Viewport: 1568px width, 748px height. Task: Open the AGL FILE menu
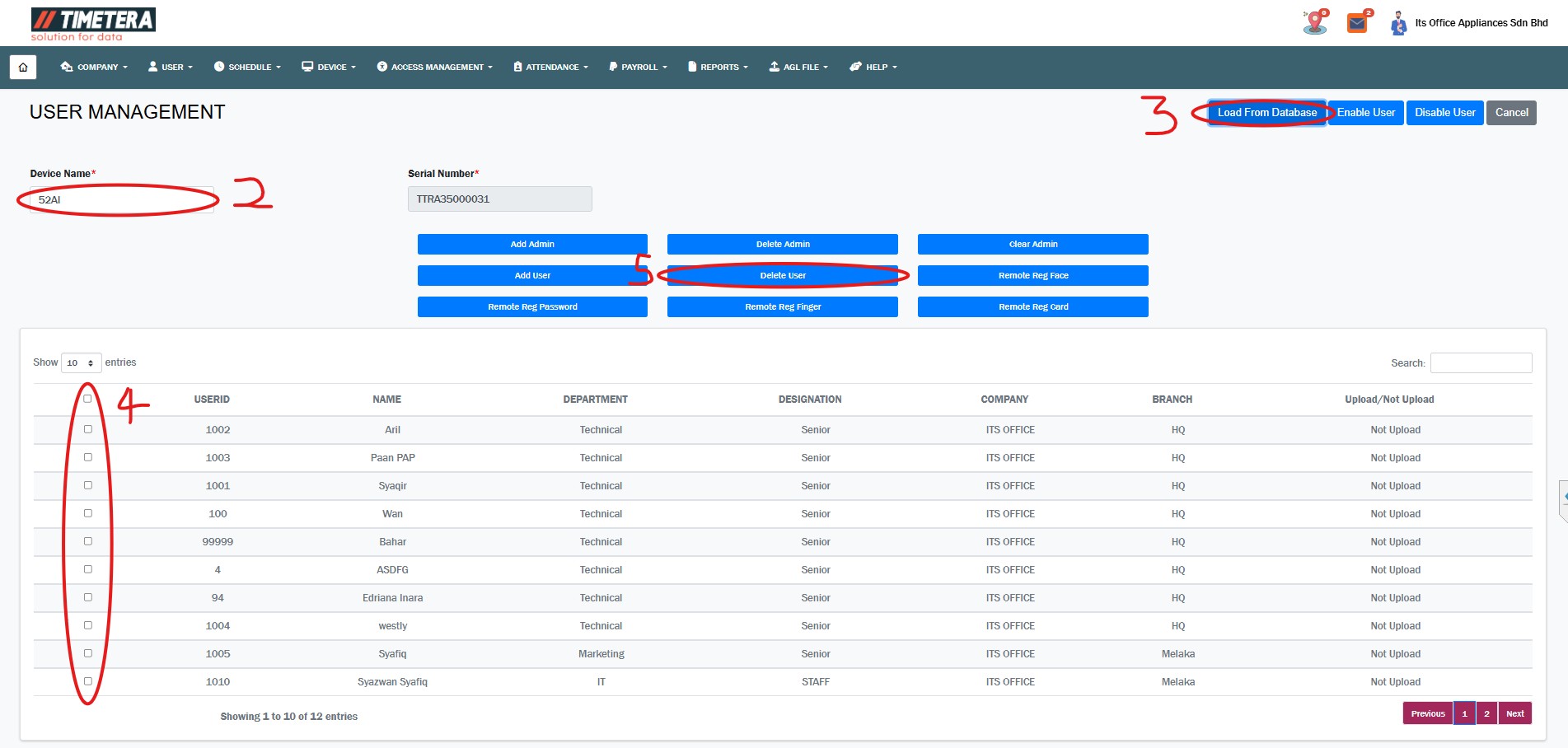798,67
